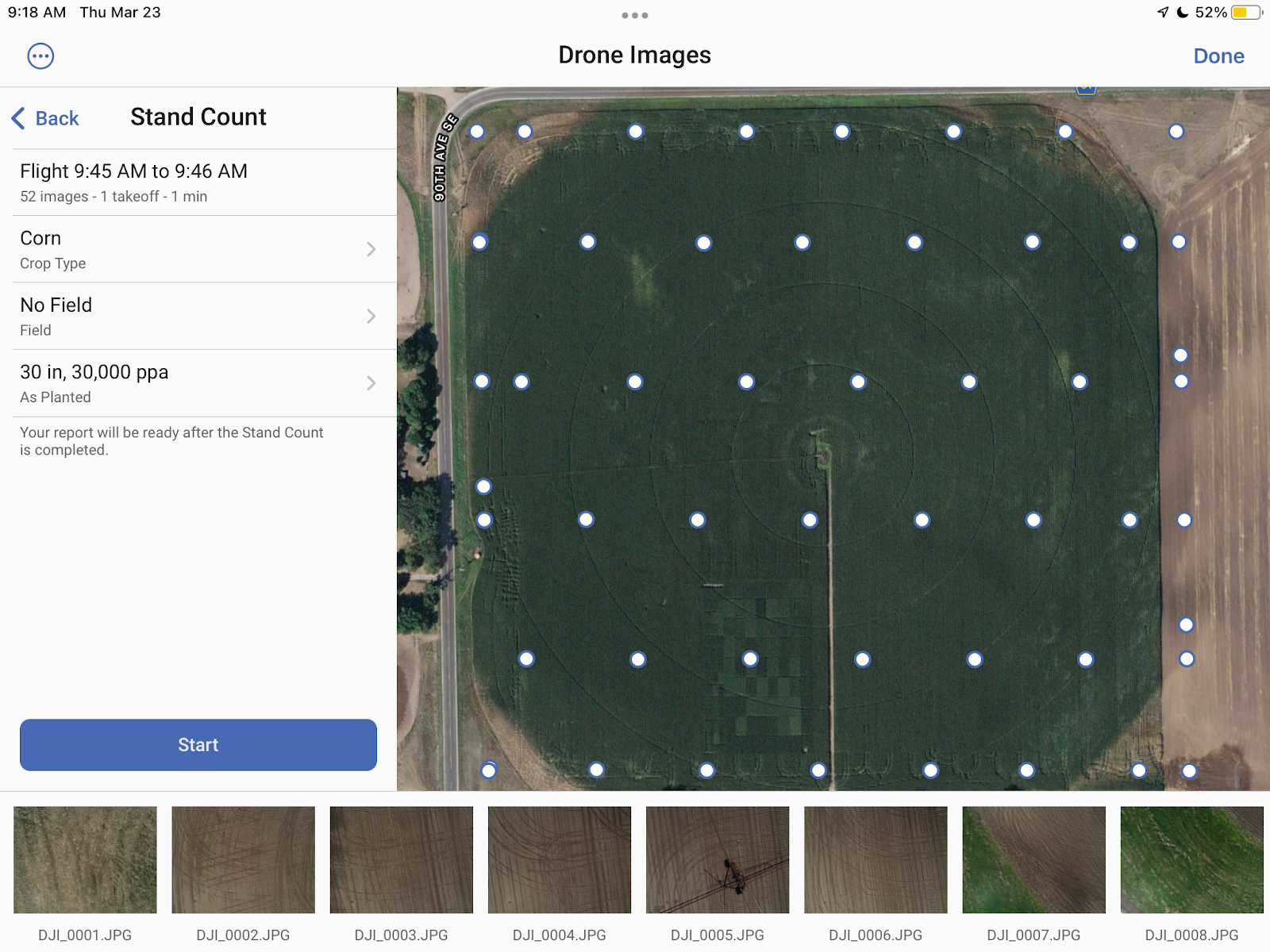Click the 90th Ave SE road label
The height and width of the screenshot is (952, 1270).
click(444, 157)
